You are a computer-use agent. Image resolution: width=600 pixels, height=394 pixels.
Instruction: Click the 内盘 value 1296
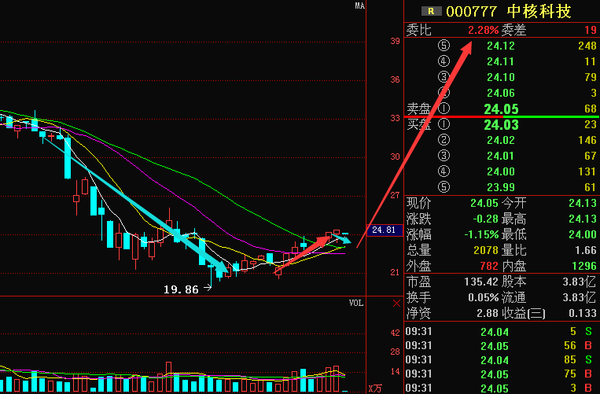pos(584,266)
